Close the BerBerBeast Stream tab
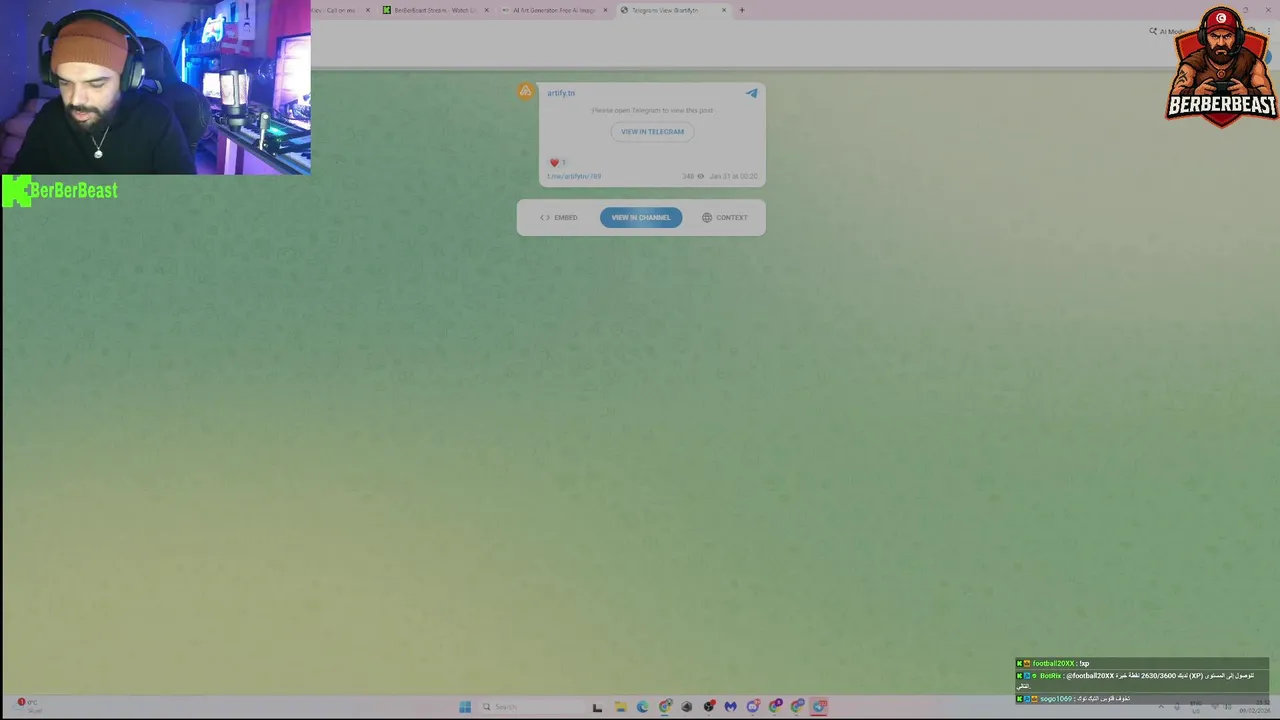This screenshot has height=720, width=1280. click(x=487, y=10)
